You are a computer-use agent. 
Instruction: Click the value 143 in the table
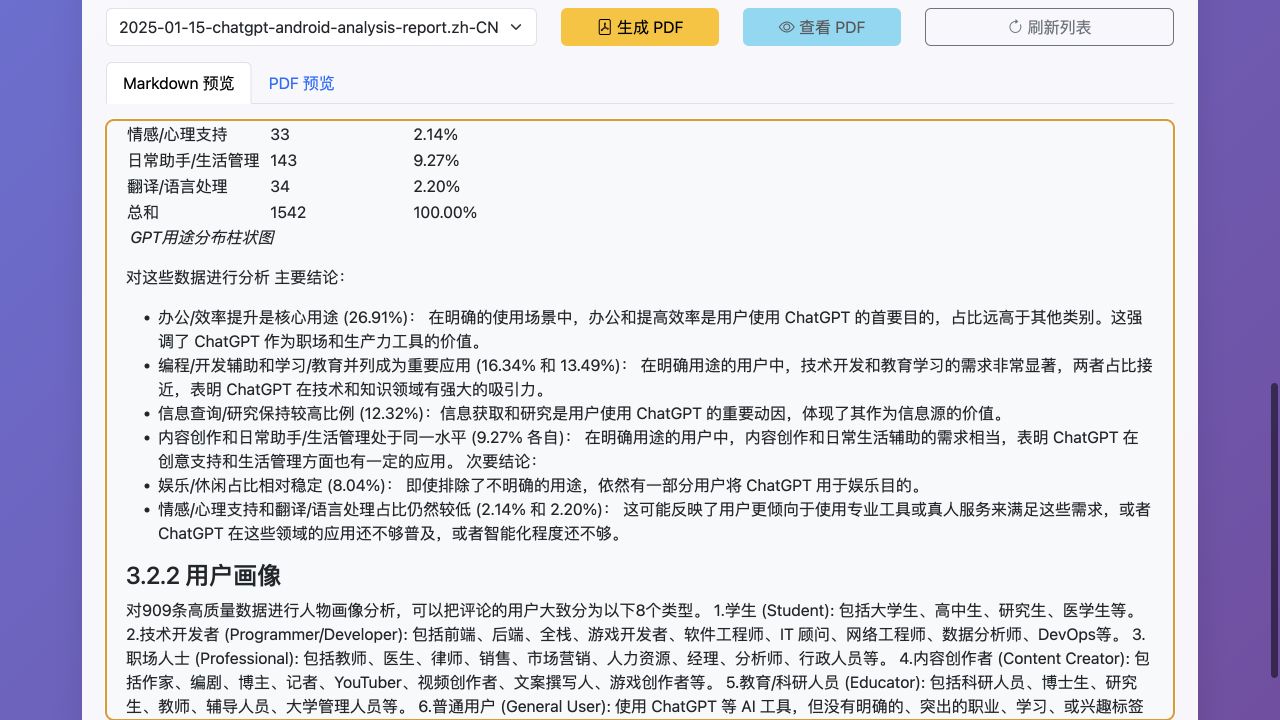point(283,160)
